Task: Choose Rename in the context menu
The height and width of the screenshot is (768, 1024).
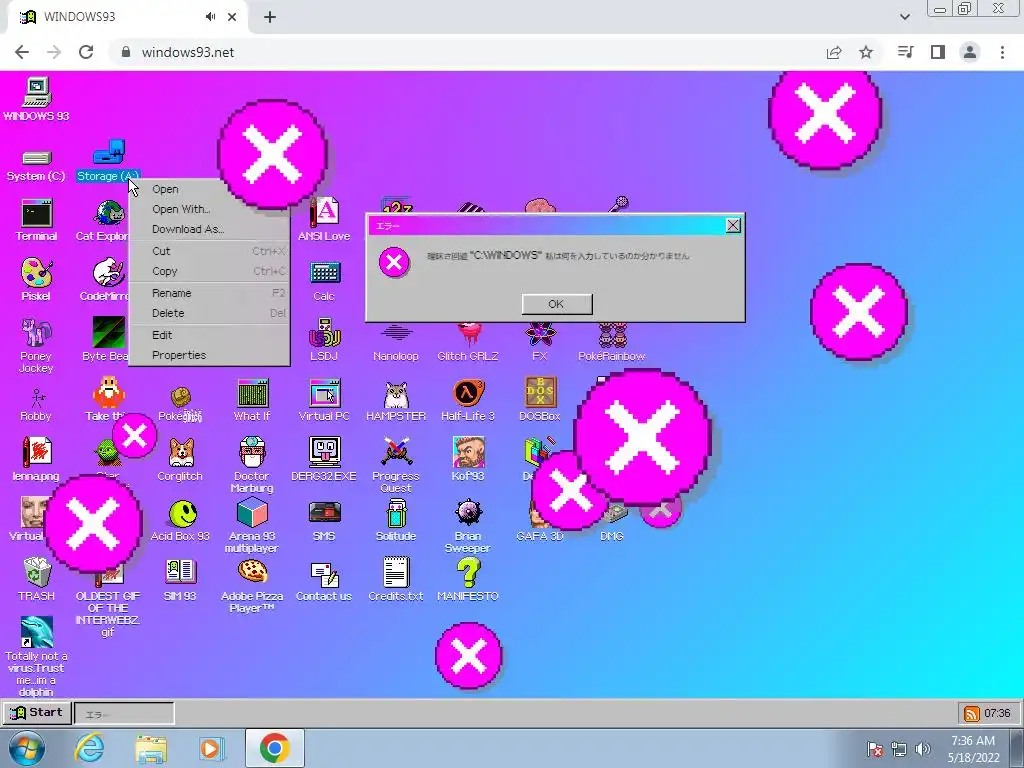Action: click(x=209, y=293)
